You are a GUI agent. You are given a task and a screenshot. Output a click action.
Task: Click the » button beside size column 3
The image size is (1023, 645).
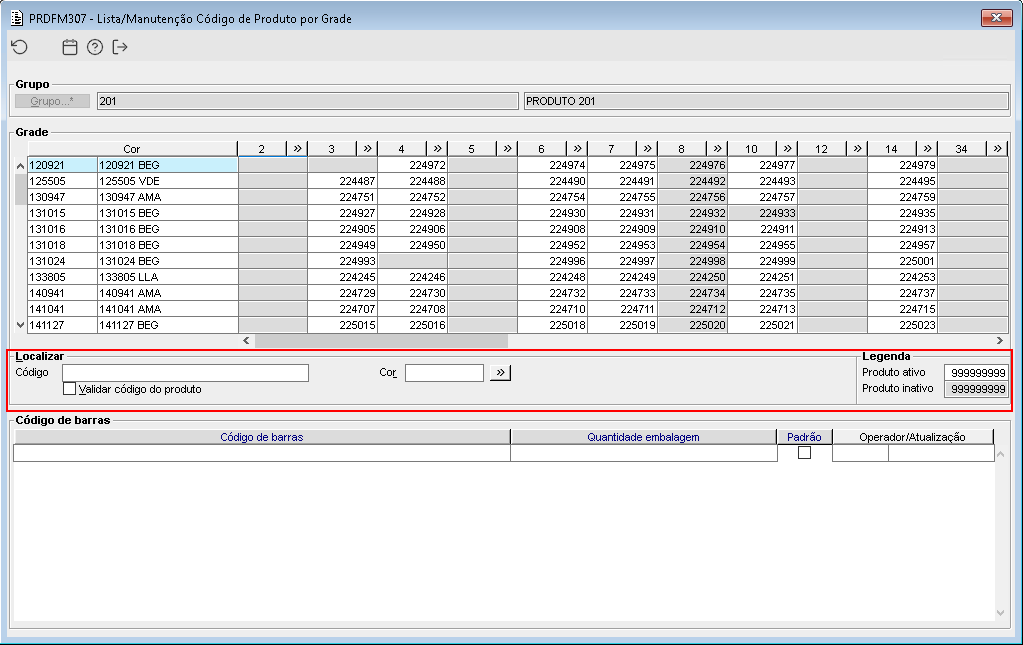click(x=367, y=149)
